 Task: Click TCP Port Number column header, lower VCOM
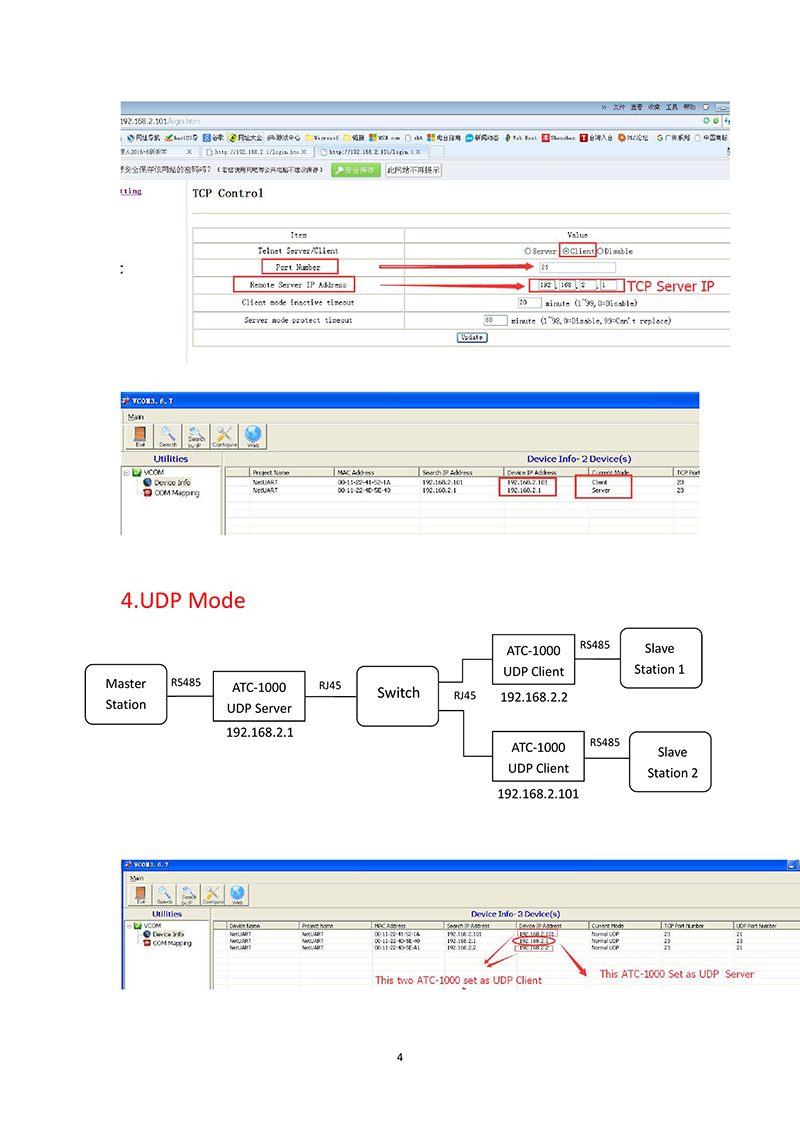coord(697,925)
